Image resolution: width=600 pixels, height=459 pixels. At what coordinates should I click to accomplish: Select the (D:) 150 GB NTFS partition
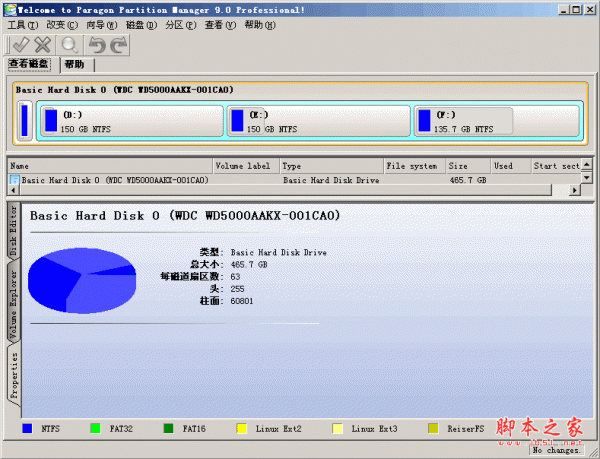tap(132, 121)
